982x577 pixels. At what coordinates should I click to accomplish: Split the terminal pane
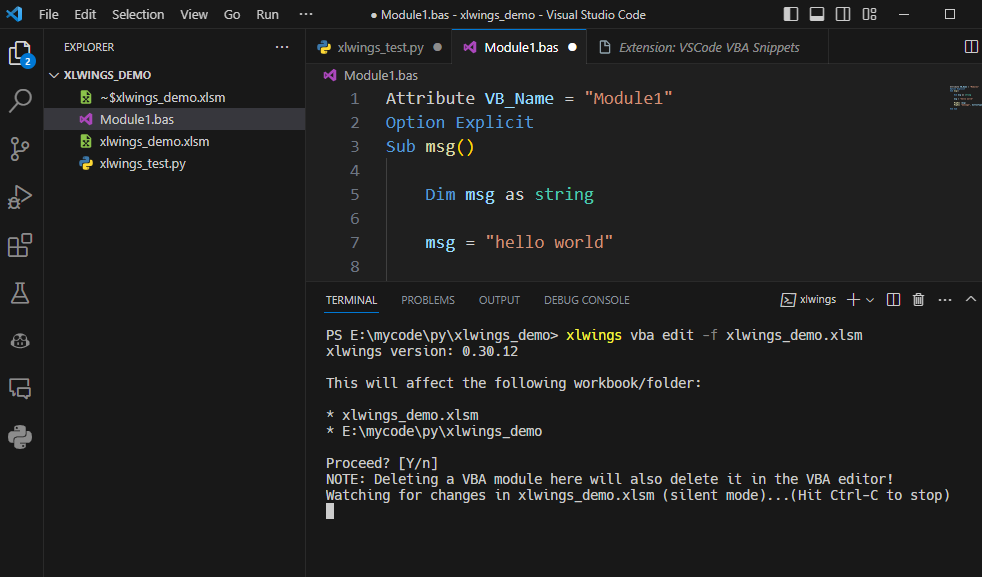893,300
